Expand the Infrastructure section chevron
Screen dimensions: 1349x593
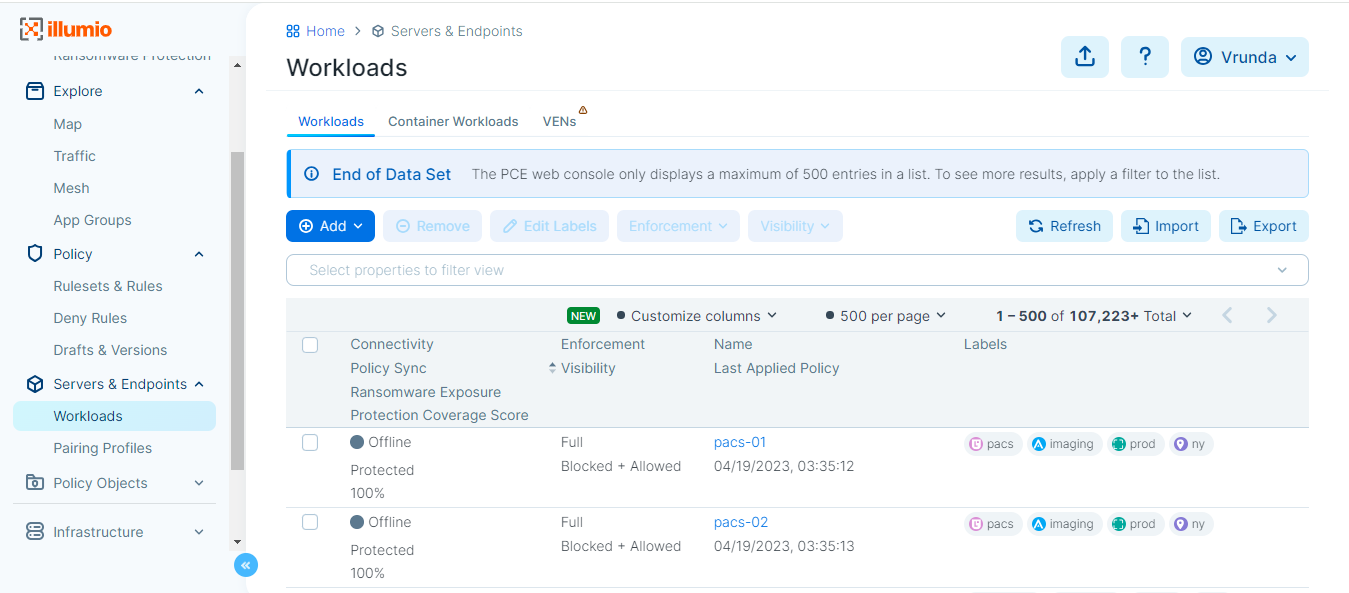[199, 532]
